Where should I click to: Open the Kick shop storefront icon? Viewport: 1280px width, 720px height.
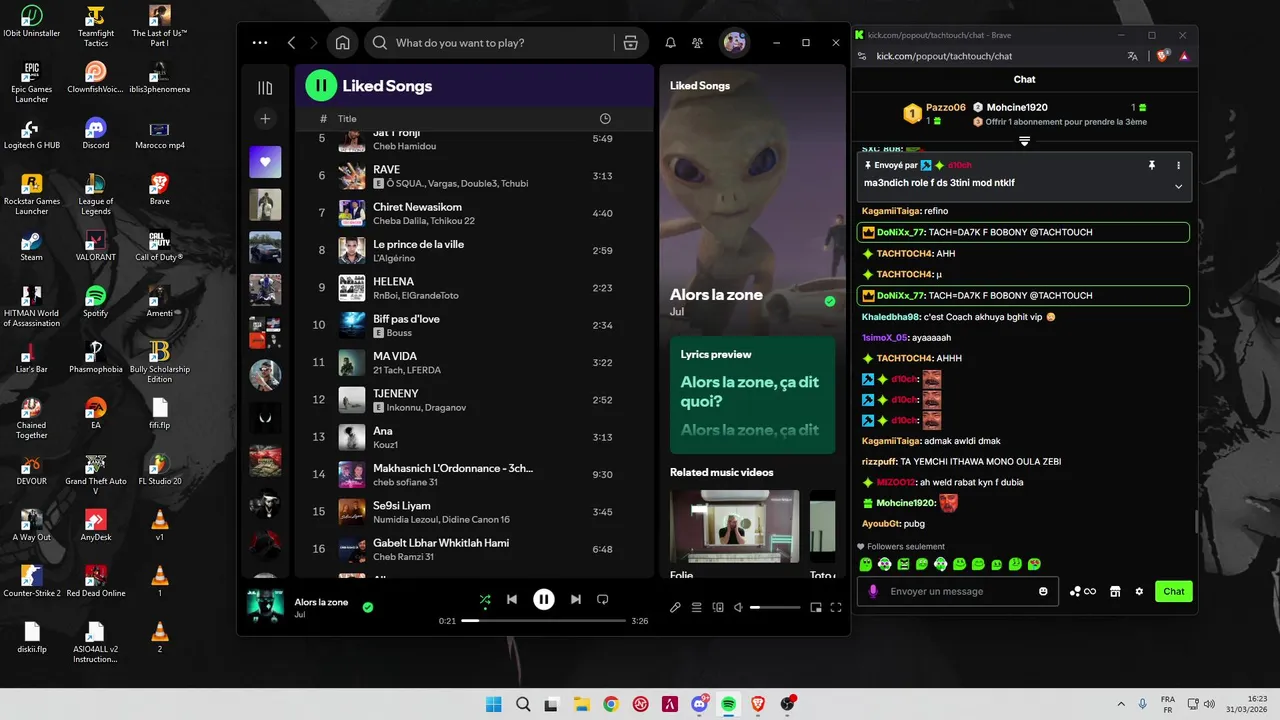(x=1115, y=591)
